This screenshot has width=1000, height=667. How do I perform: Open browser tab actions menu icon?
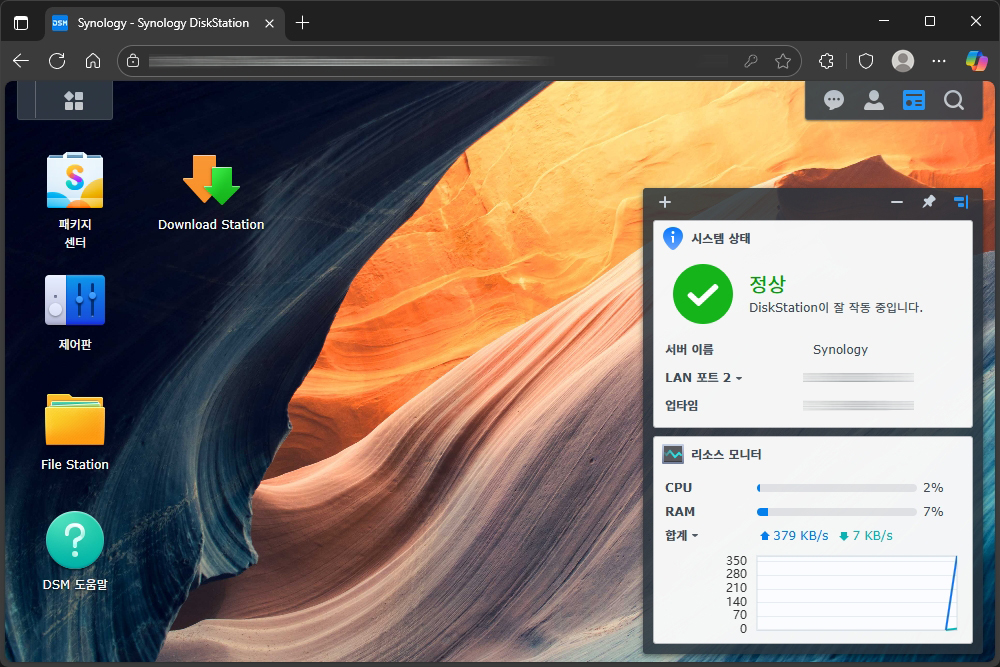tap(21, 23)
